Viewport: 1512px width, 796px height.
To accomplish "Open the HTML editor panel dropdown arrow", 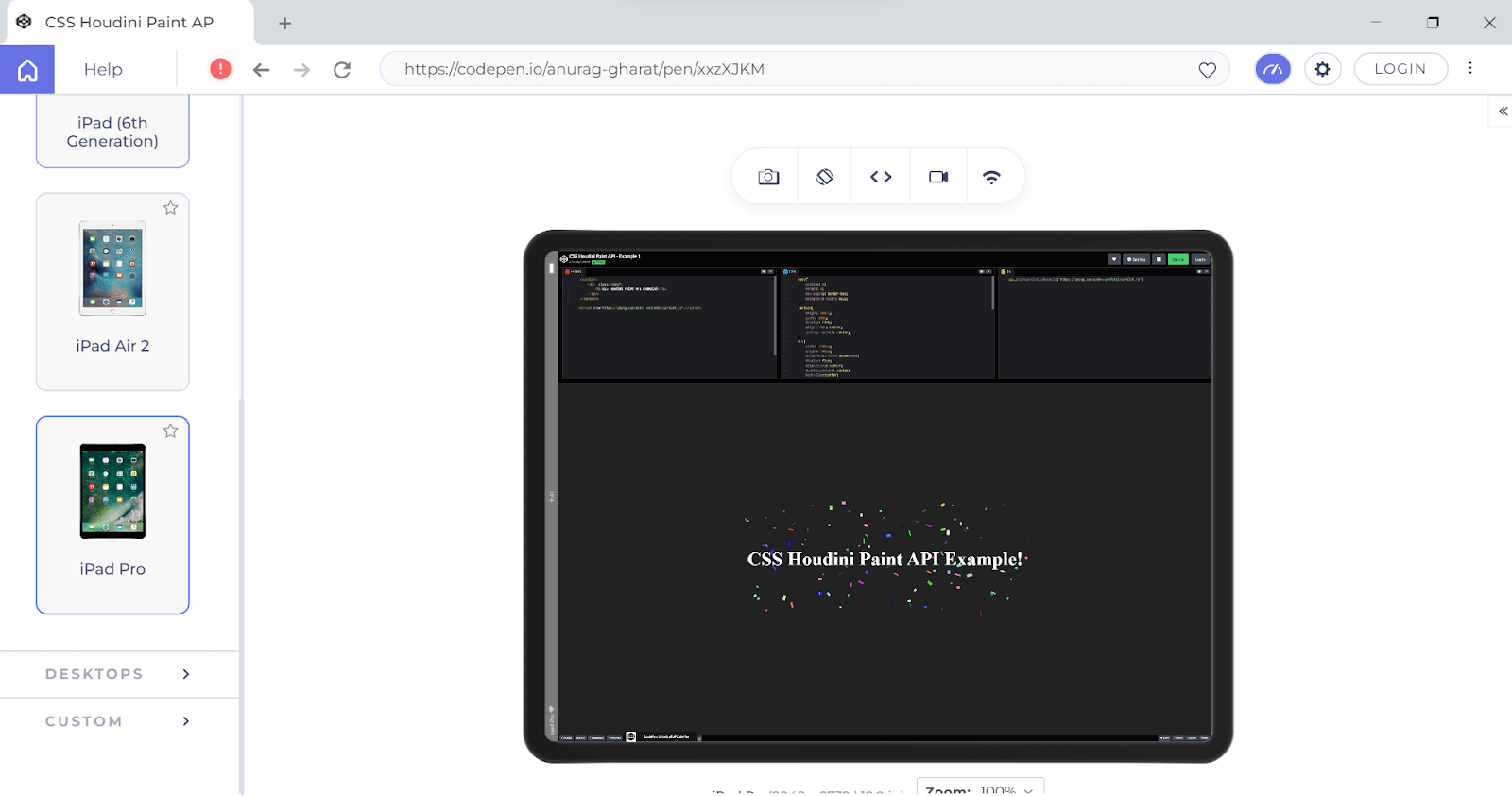I will click(x=771, y=271).
